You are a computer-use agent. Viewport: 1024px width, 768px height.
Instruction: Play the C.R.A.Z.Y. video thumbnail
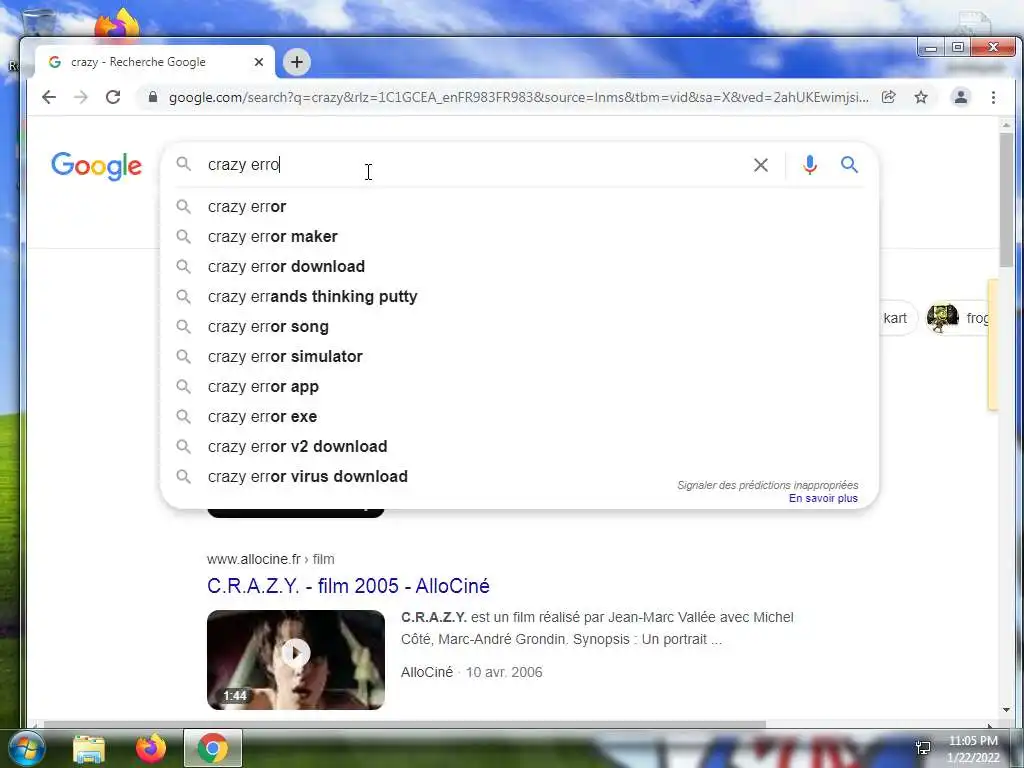(296, 660)
